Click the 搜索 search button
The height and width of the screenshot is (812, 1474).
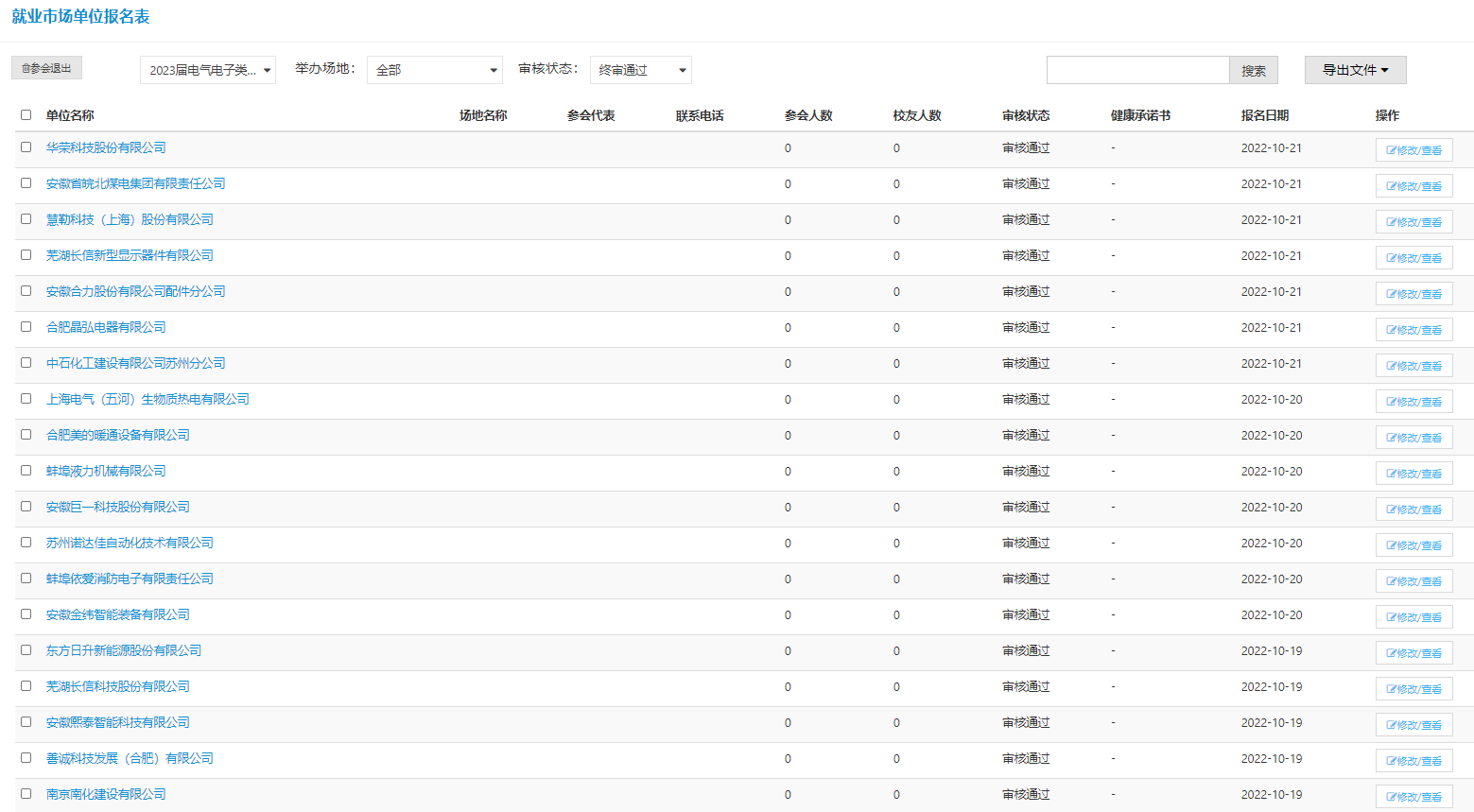(1254, 71)
